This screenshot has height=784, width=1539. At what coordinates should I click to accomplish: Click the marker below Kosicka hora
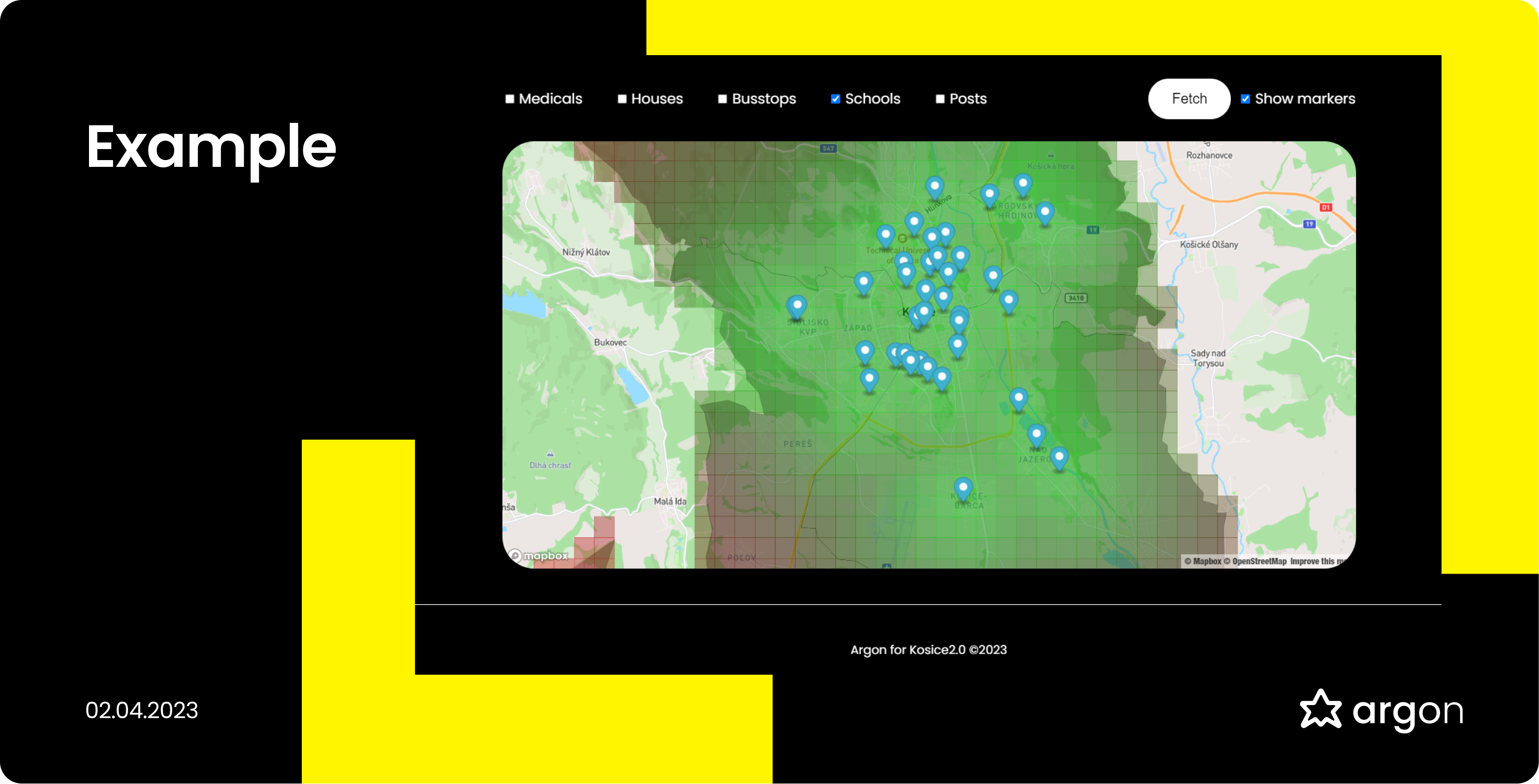(x=1022, y=184)
